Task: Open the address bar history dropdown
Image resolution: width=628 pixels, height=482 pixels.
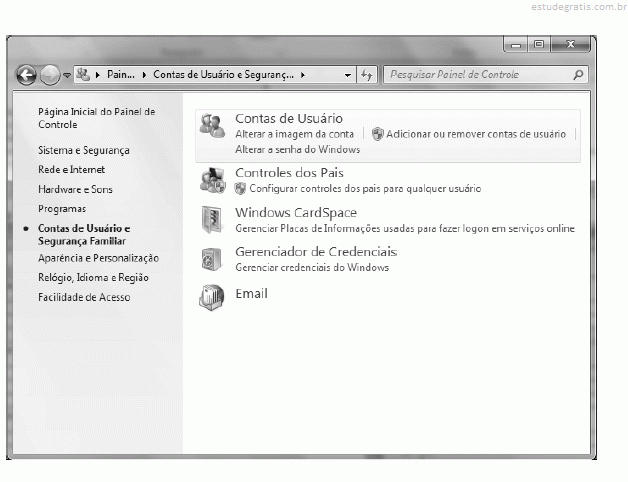Action: 348,75
